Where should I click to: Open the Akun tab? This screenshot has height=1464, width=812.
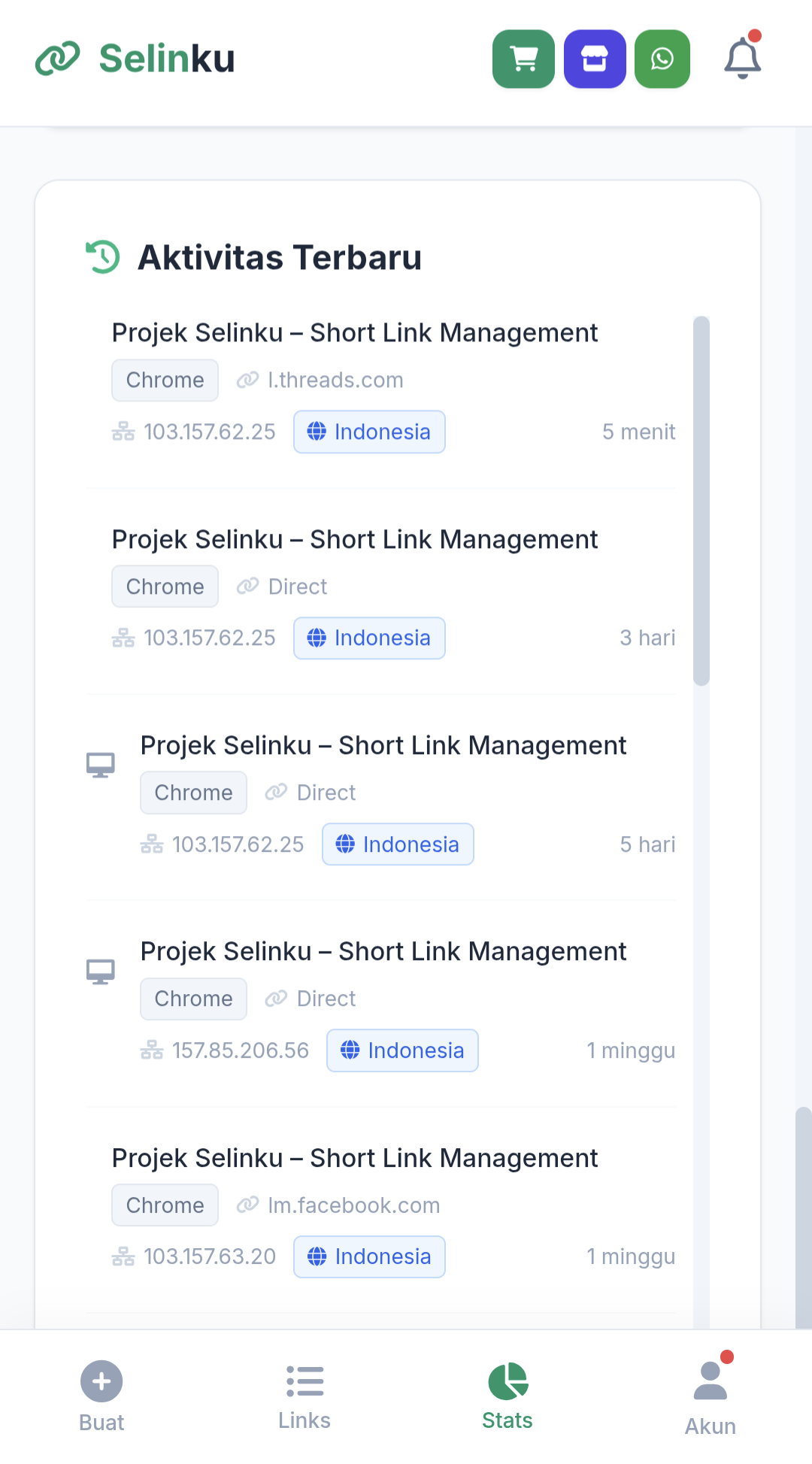point(710,1396)
